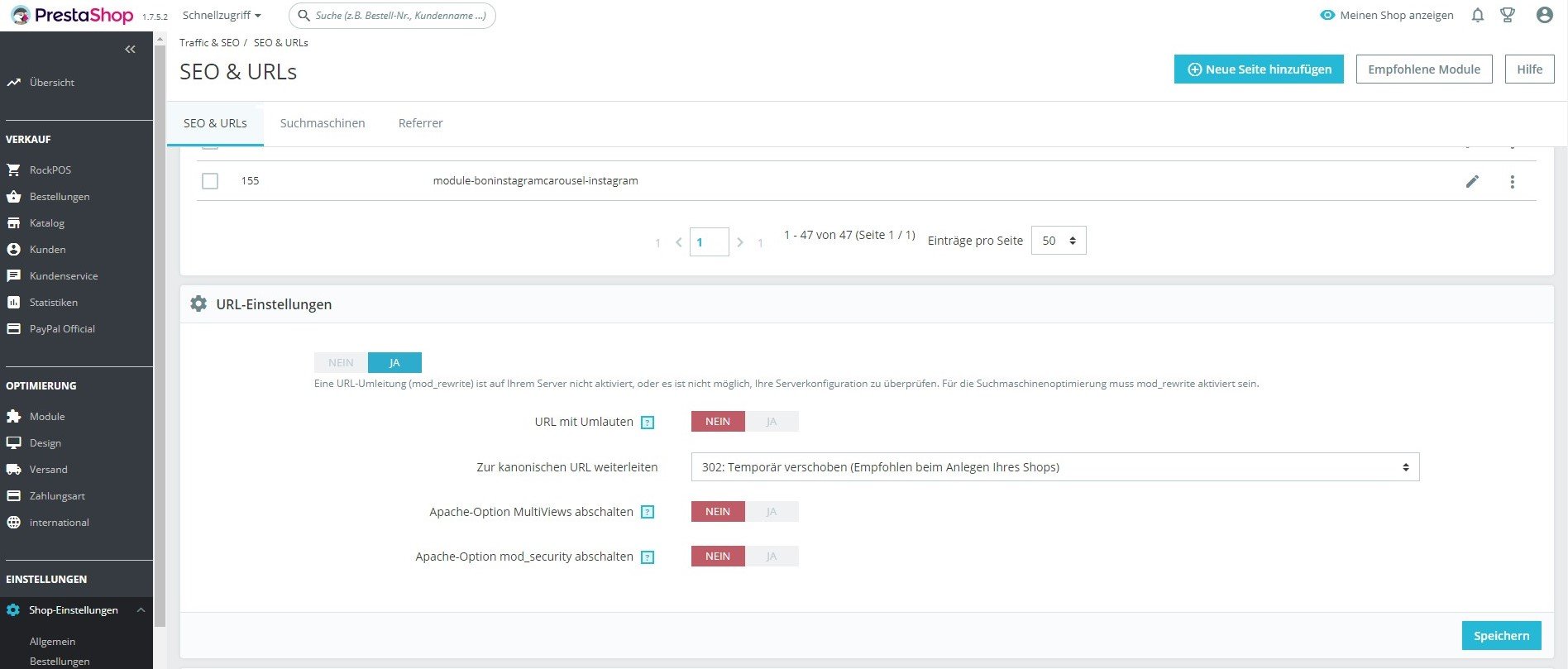1568x669 pixels.
Task: Click the SEO & URLs breadcrumb link
Action: point(281,43)
